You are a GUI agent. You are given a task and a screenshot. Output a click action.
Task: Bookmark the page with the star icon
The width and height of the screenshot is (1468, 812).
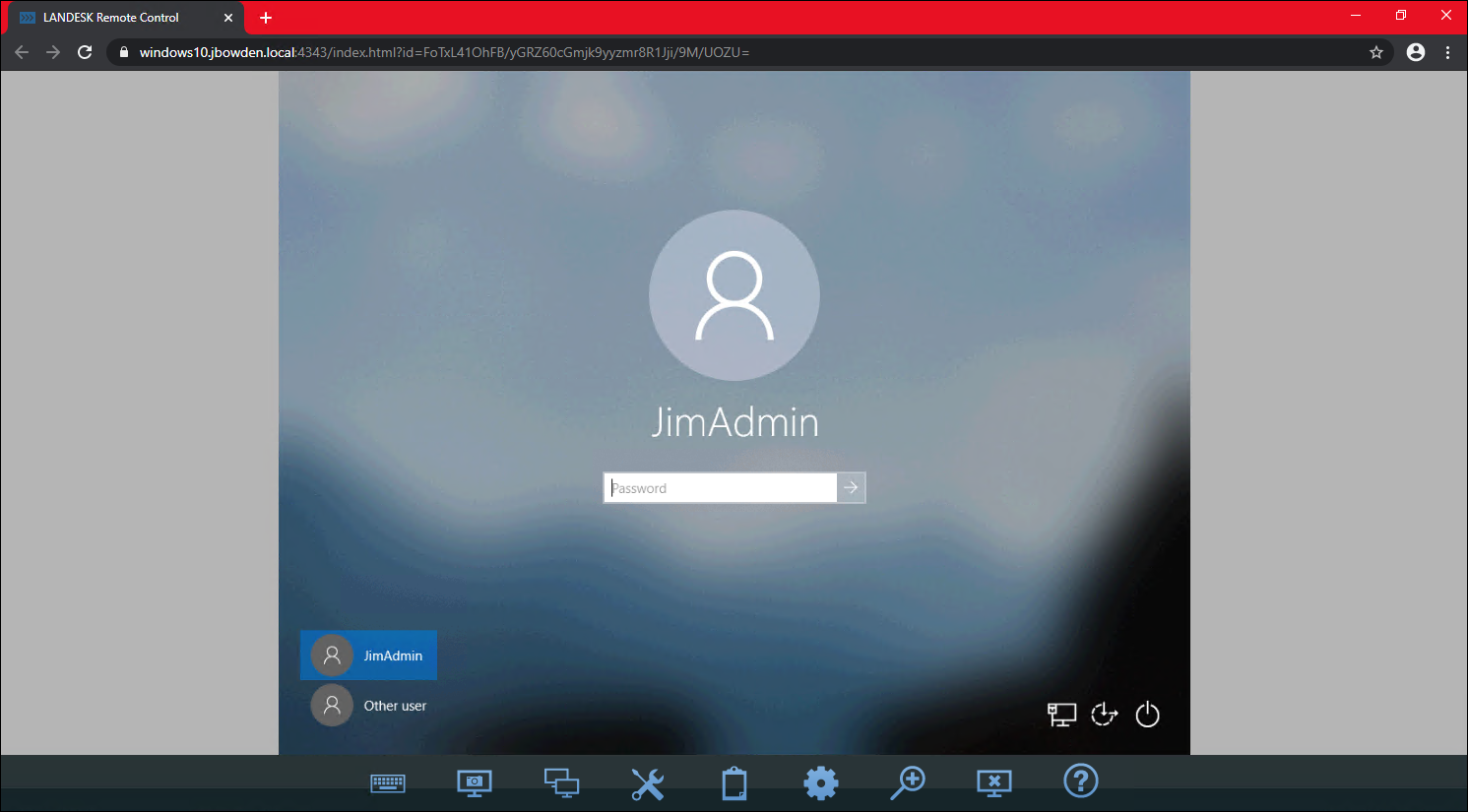1375,52
